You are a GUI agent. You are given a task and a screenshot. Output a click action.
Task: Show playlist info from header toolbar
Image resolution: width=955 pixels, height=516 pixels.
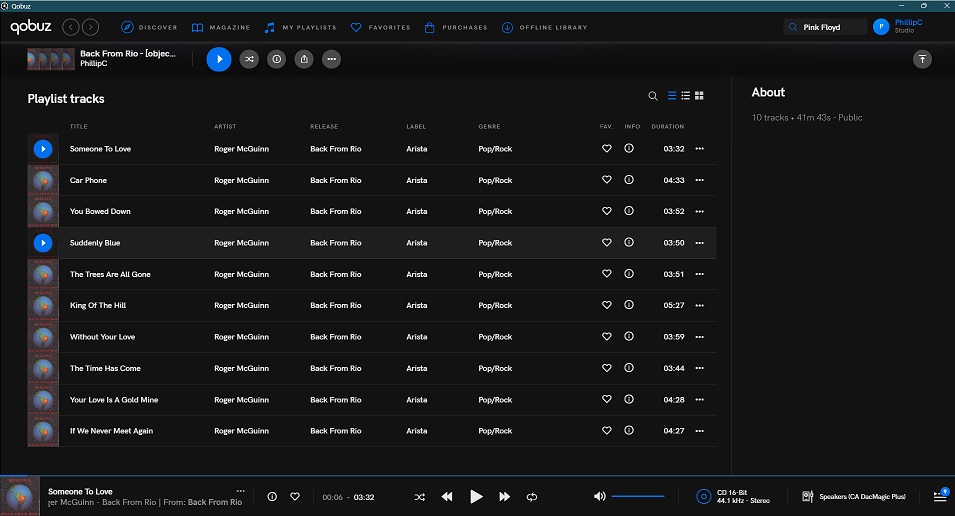tap(277, 59)
